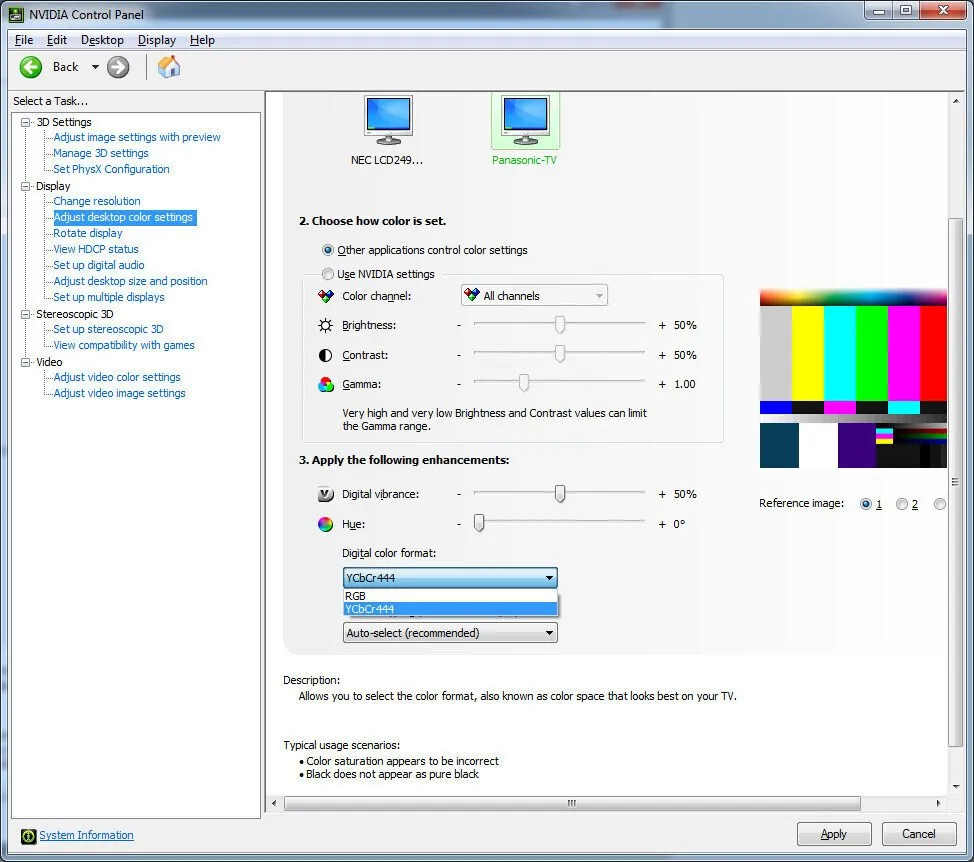Open the Desktop menu
Image resolution: width=974 pixels, height=862 pixels.
[102, 40]
